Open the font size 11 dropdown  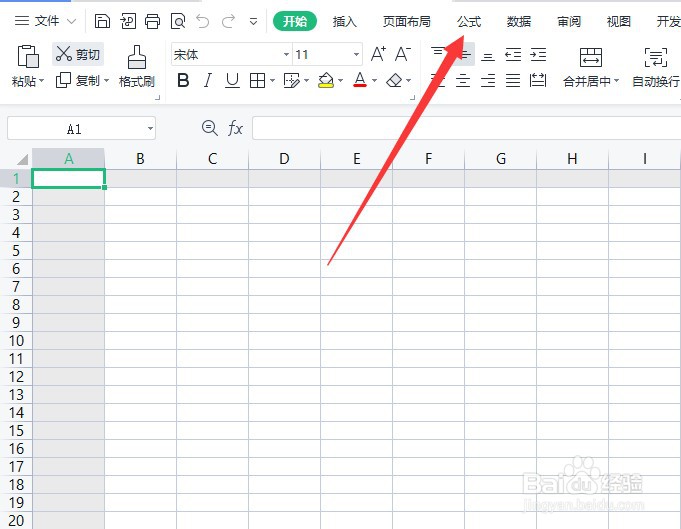pyautogui.click(x=356, y=54)
